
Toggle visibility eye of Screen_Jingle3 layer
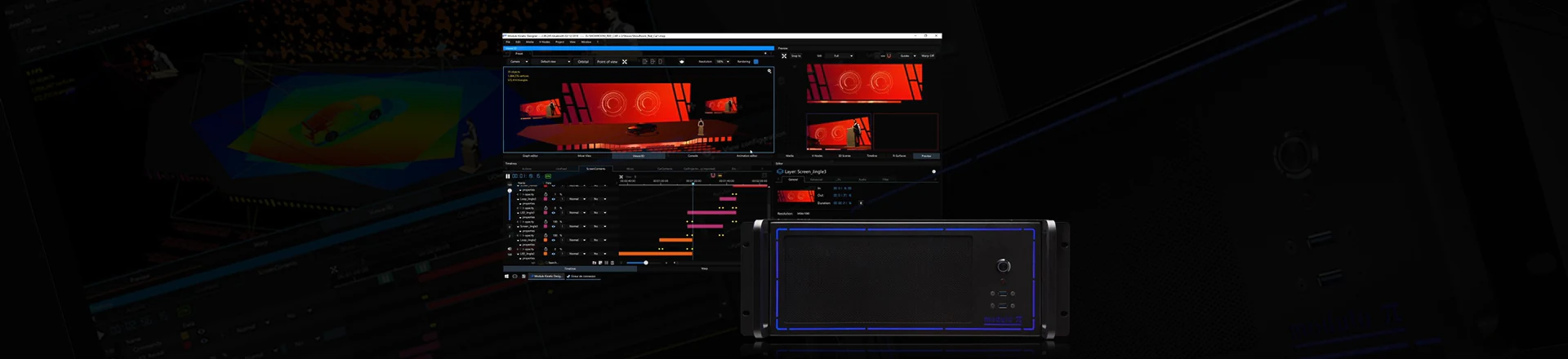tap(554, 226)
